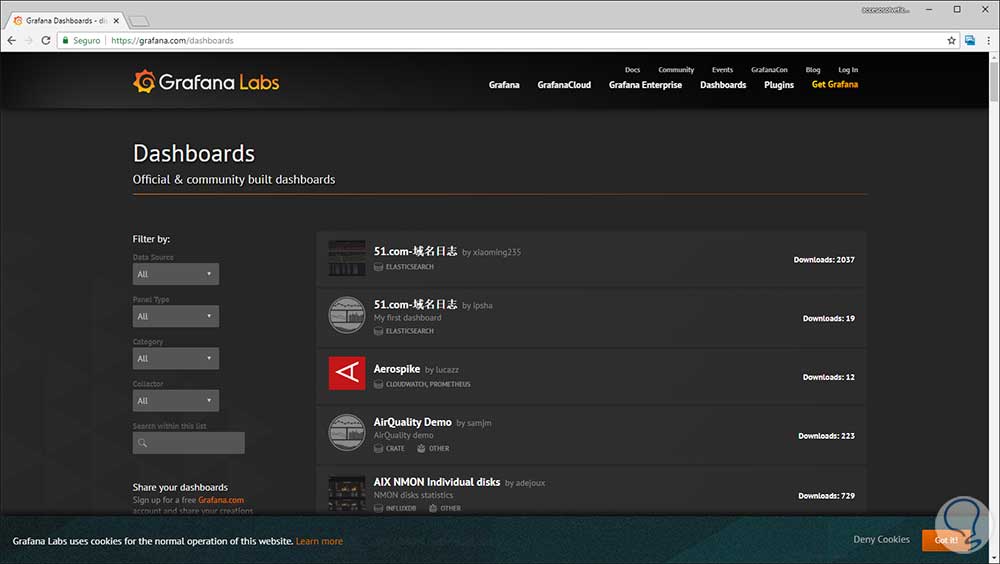Close the Grafana Dashboards browser tab
1000x564 pixels.
[116, 20]
